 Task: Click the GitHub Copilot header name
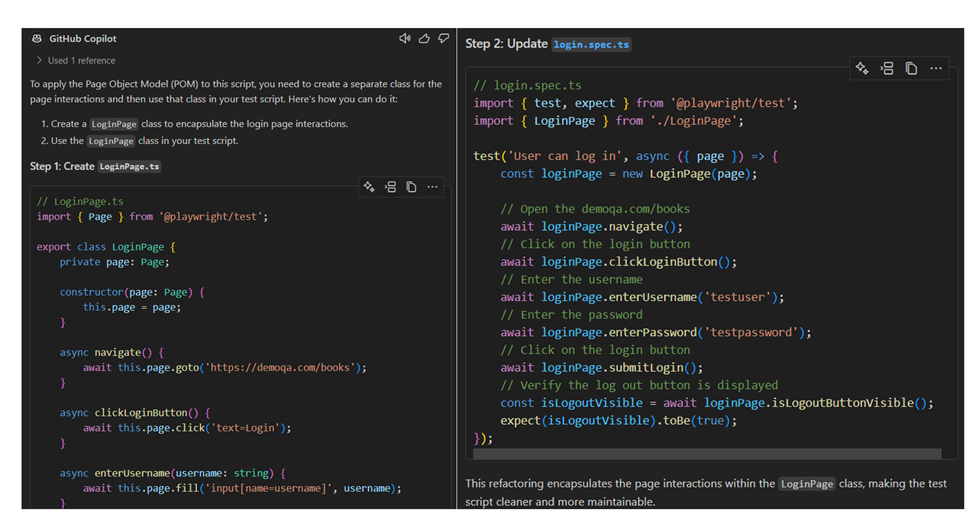(x=83, y=39)
